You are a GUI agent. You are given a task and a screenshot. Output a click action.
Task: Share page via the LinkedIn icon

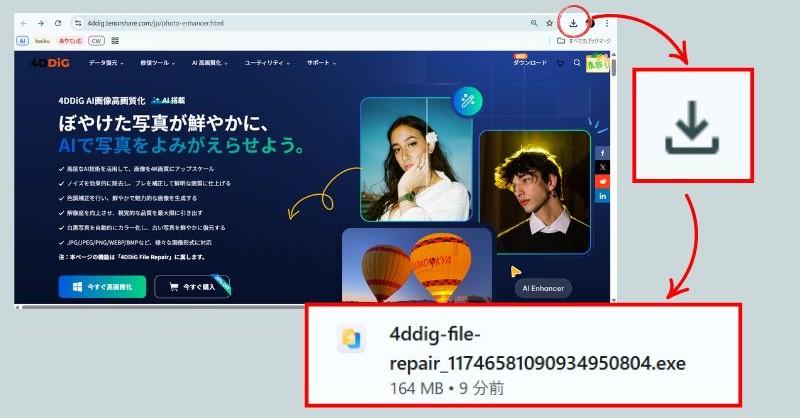click(603, 196)
